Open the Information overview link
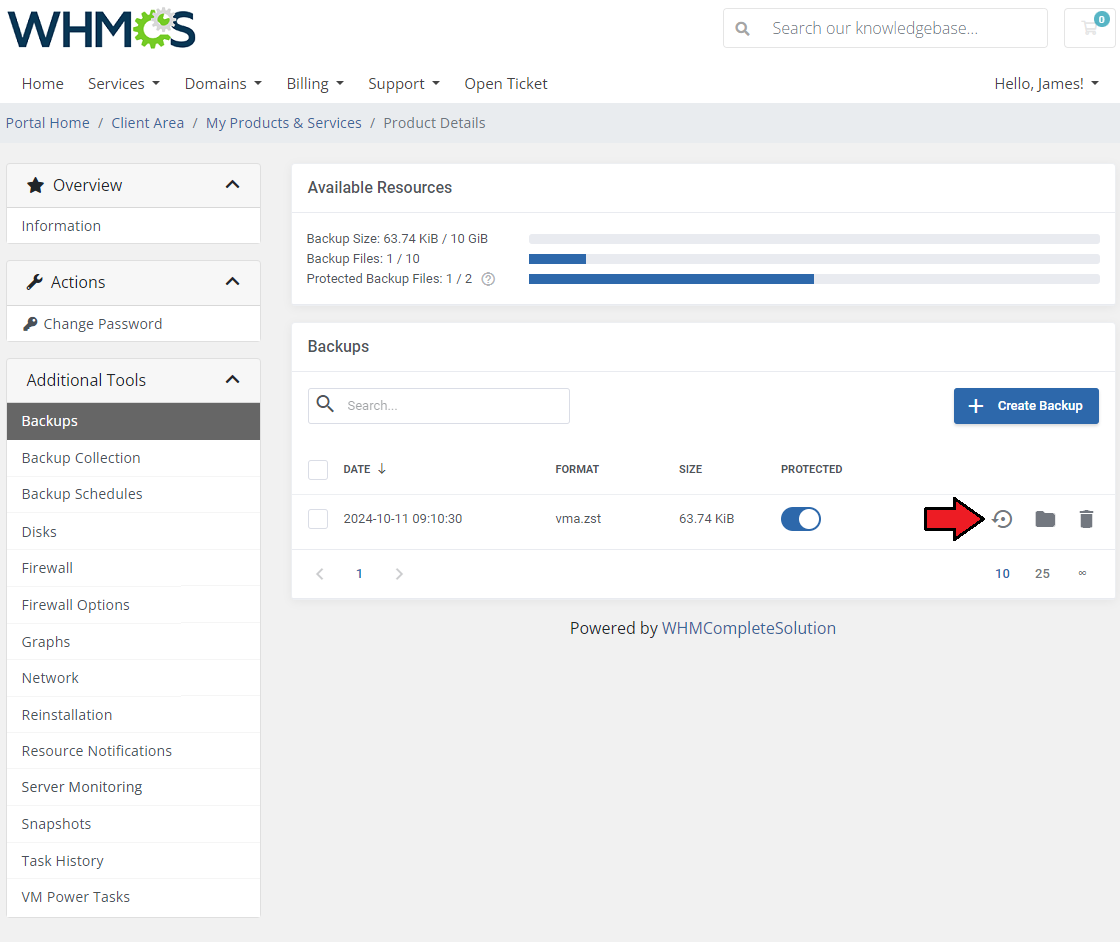 tap(134, 226)
